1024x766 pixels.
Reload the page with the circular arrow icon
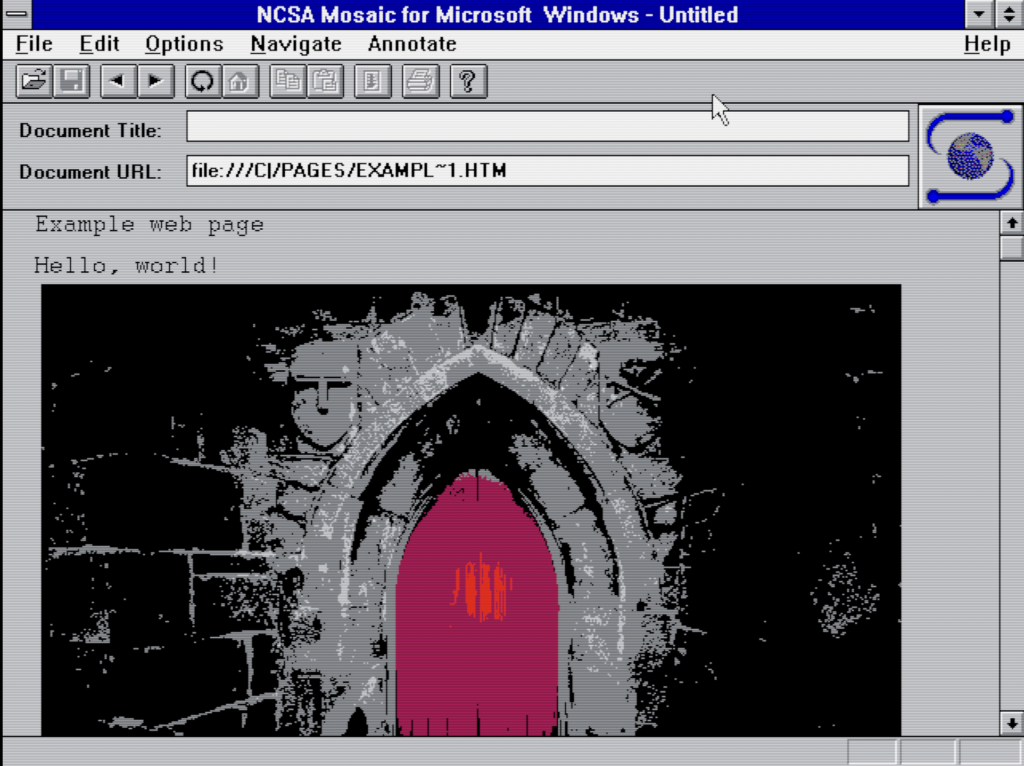(x=202, y=82)
